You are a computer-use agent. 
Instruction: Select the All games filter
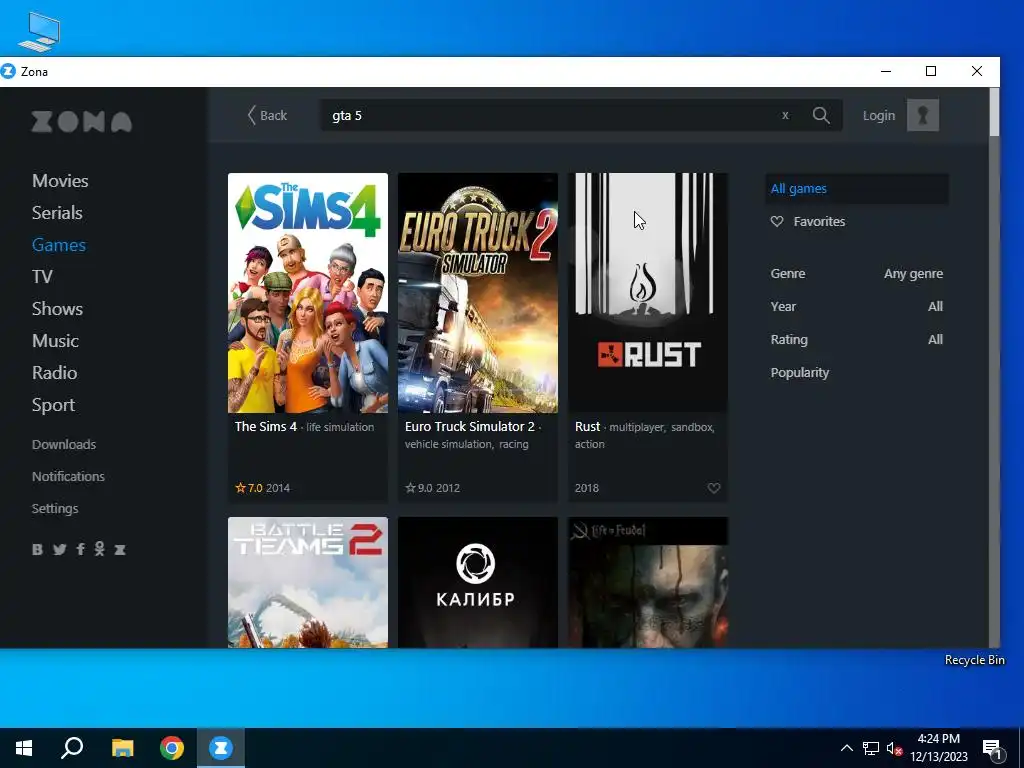857,189
